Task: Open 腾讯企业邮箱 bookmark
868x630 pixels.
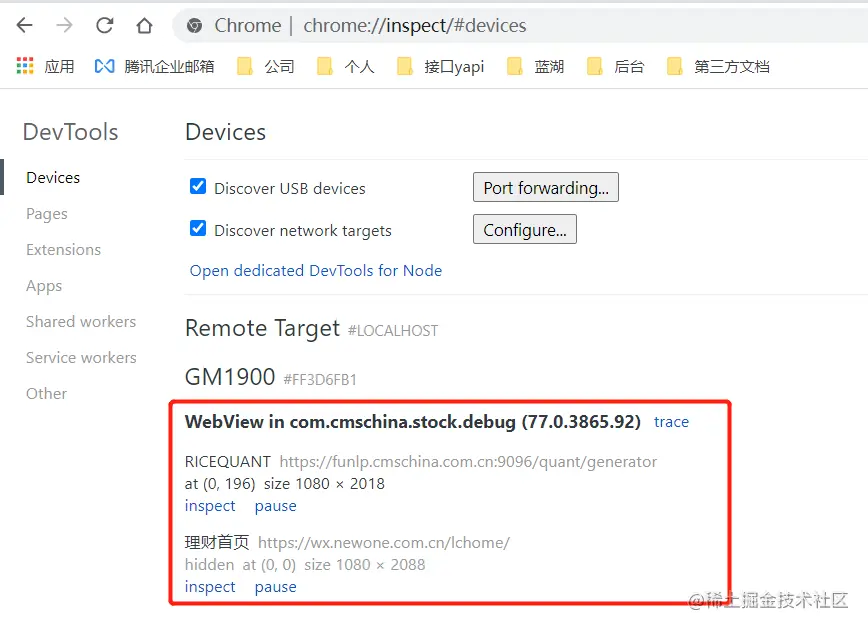Action: 154,66
